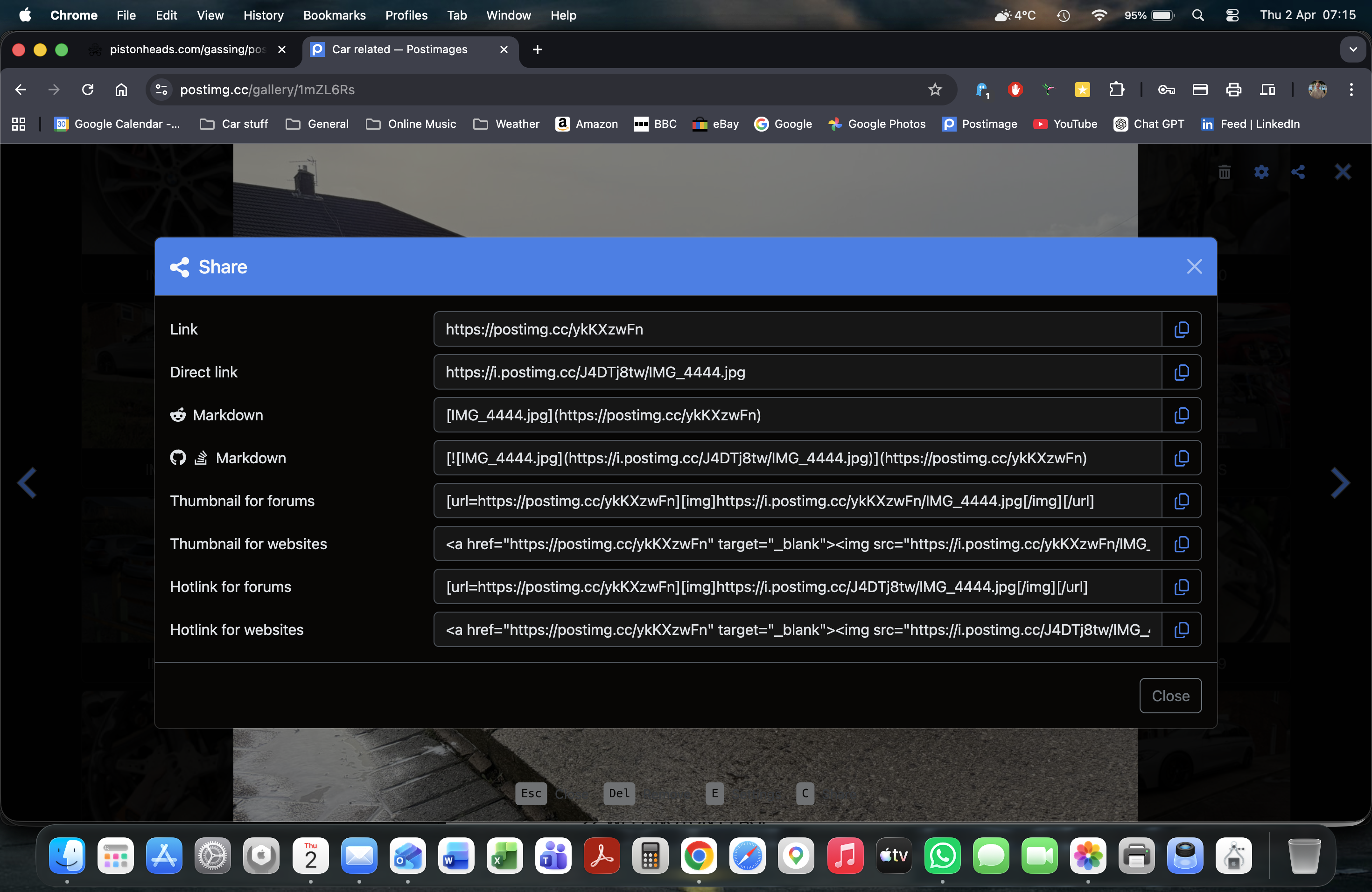Viewport: 1372px width, 892px height.
Task: Click the gallery share icon
Action: pyautogui.click(x=1298, y=172)
